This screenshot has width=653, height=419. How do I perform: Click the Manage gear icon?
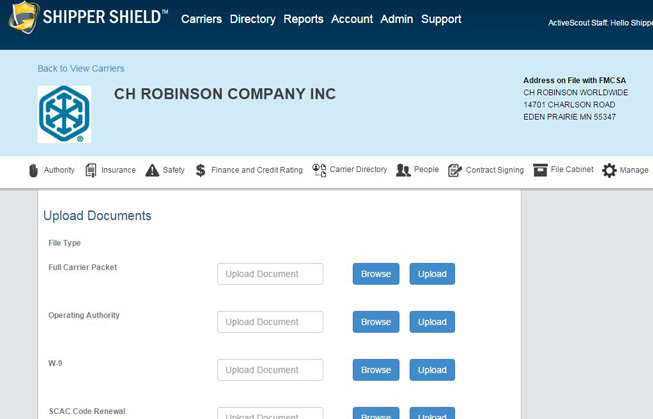pos(609,170)
